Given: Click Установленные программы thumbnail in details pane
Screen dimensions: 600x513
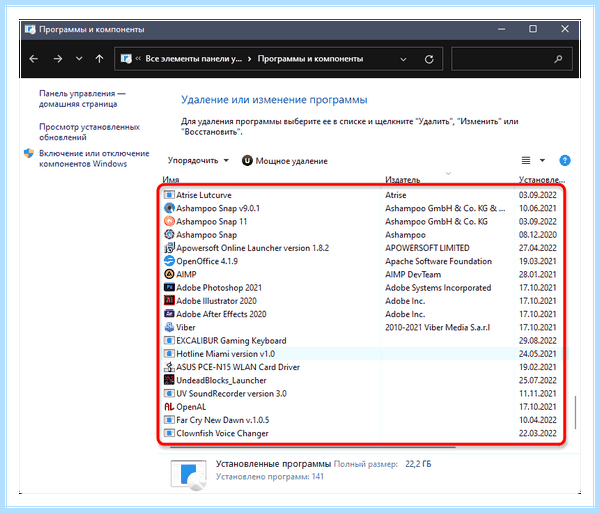Looking at the screenshot, I should pos(188,475).
